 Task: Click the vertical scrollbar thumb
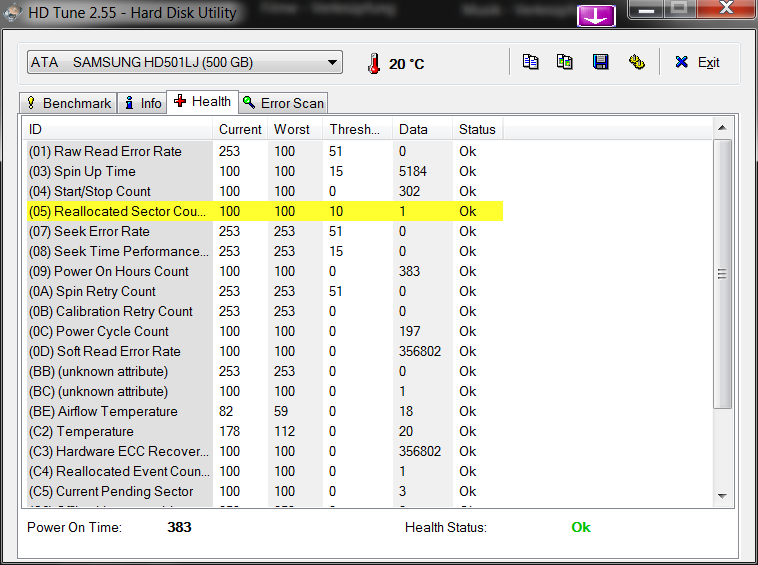click(722, 274)
